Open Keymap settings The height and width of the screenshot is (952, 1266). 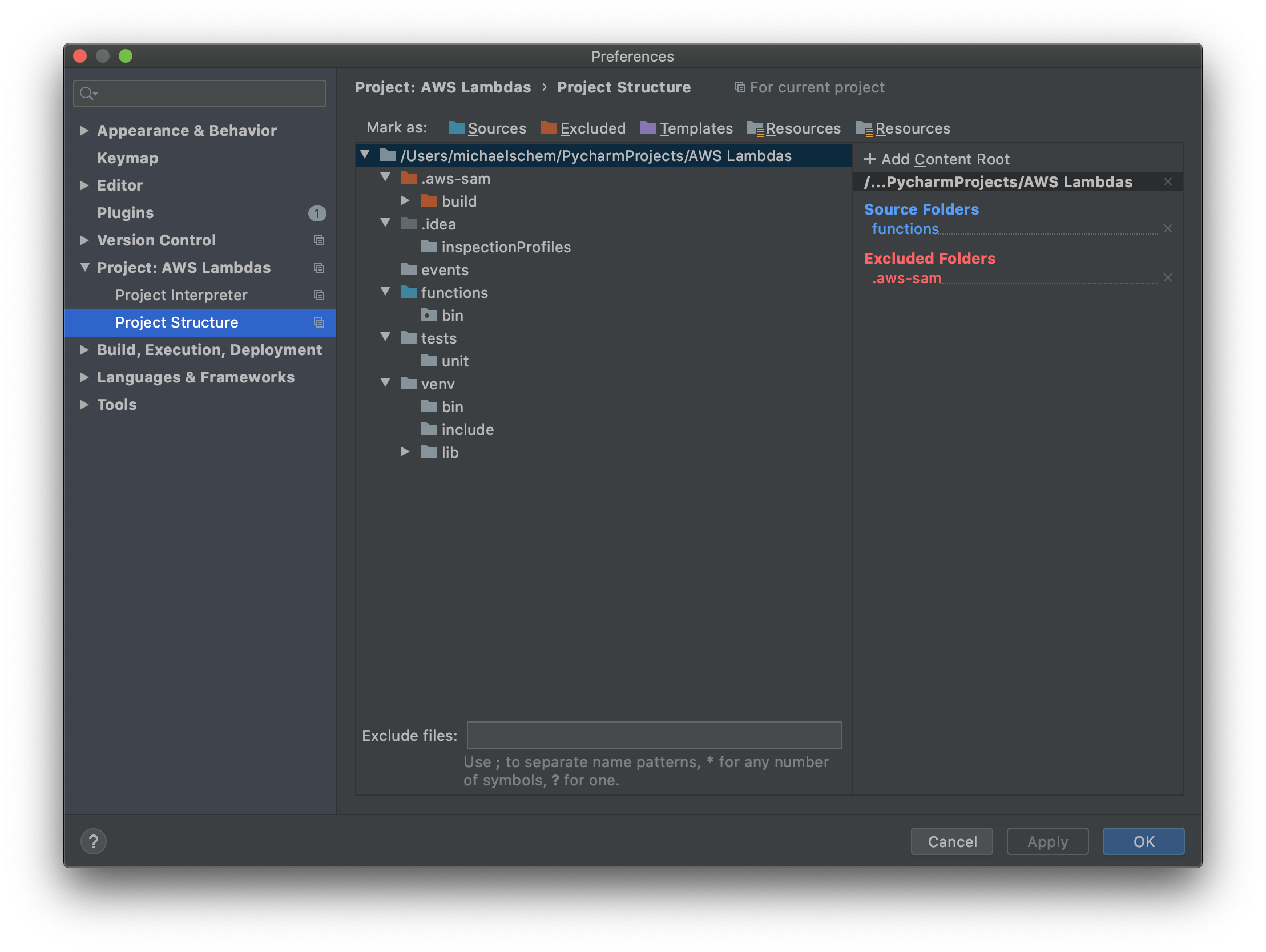tap(128, 158)
